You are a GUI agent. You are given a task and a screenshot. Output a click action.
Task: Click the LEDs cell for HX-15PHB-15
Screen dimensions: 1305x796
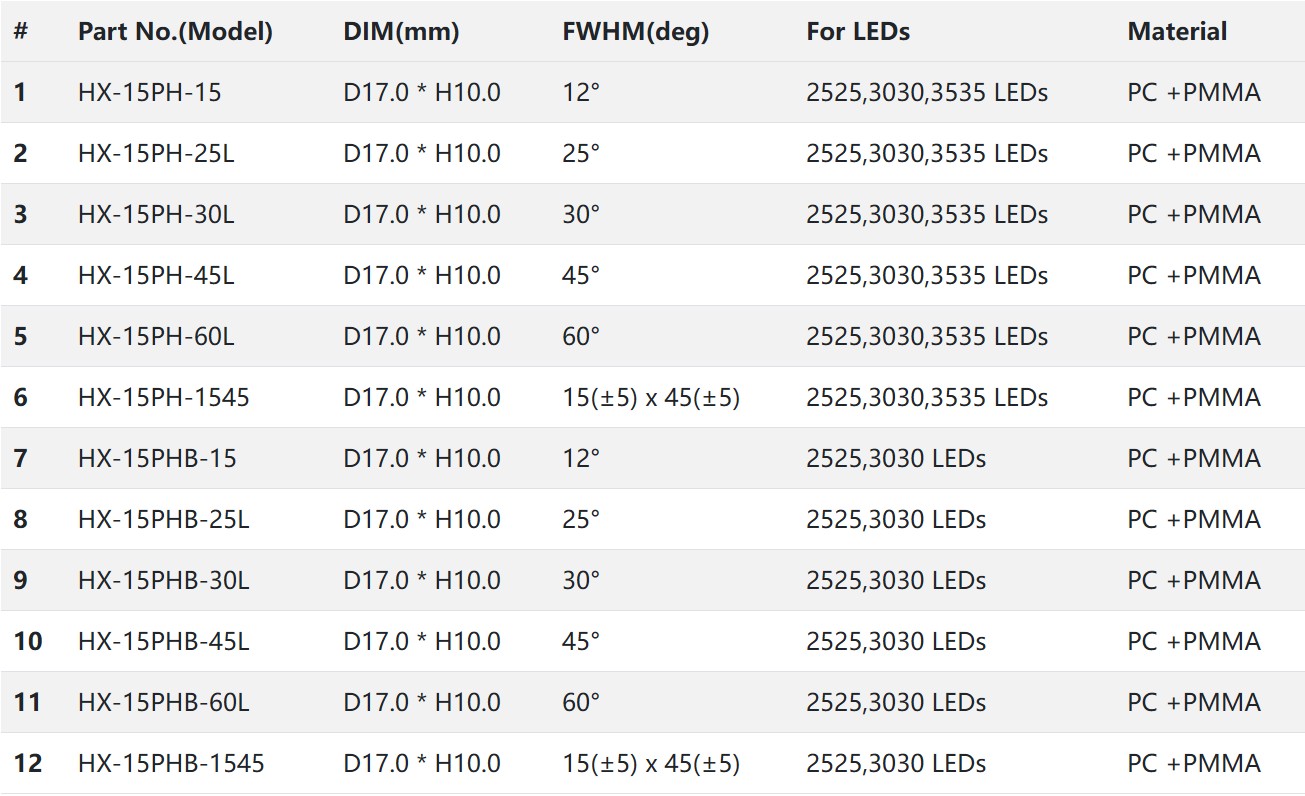896,459
